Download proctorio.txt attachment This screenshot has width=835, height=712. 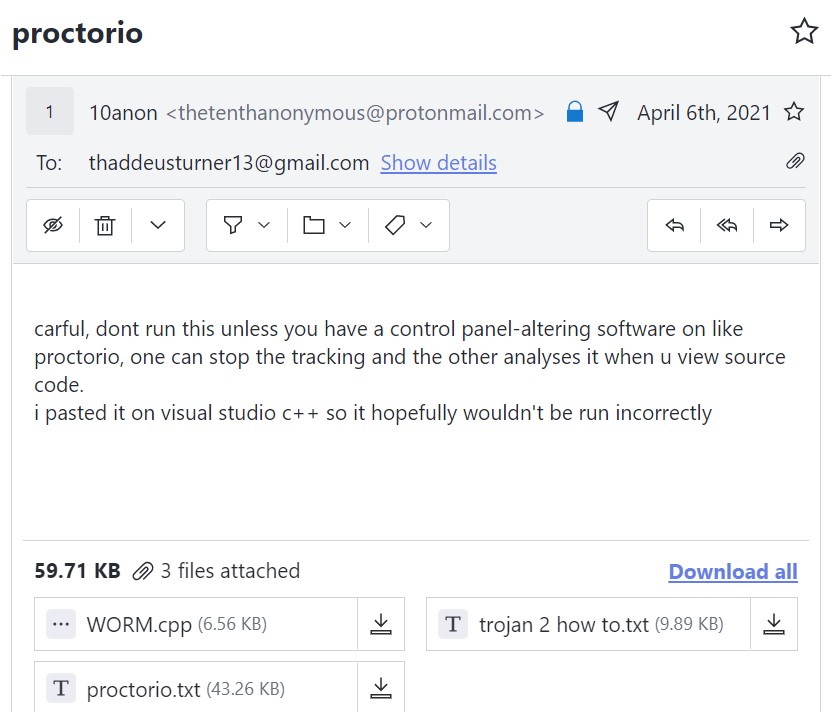(x=381, y=688)
